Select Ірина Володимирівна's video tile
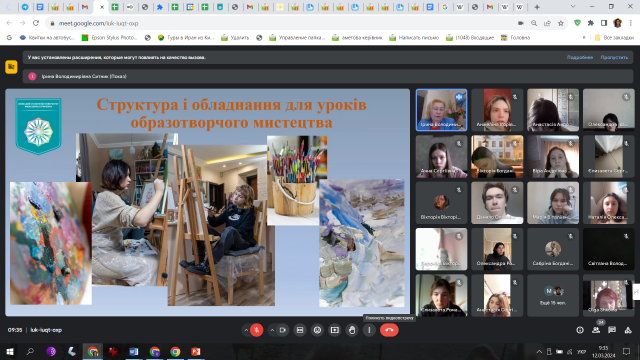 [x=441, y=110]
